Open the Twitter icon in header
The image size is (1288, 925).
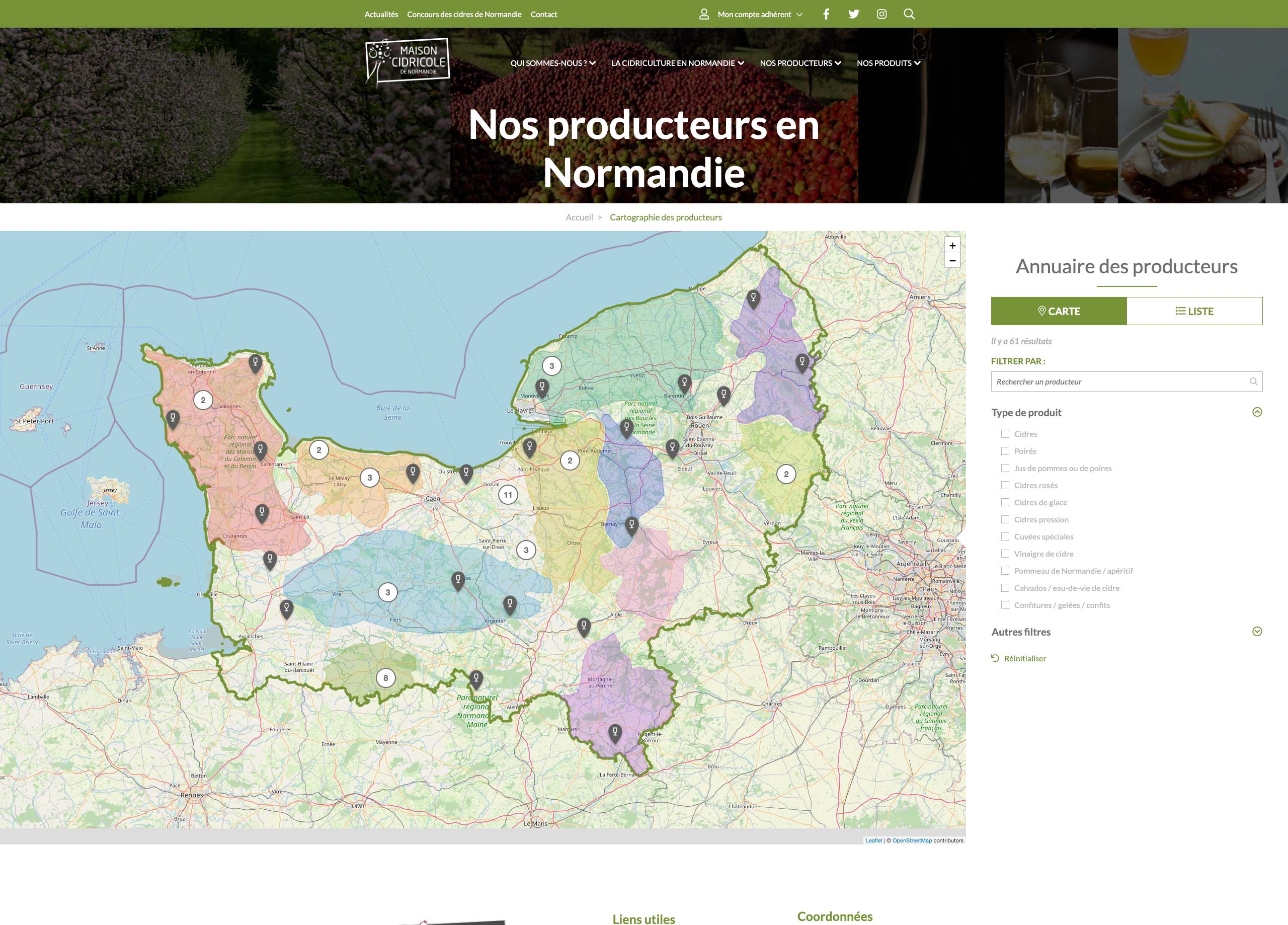click(854, 14)
